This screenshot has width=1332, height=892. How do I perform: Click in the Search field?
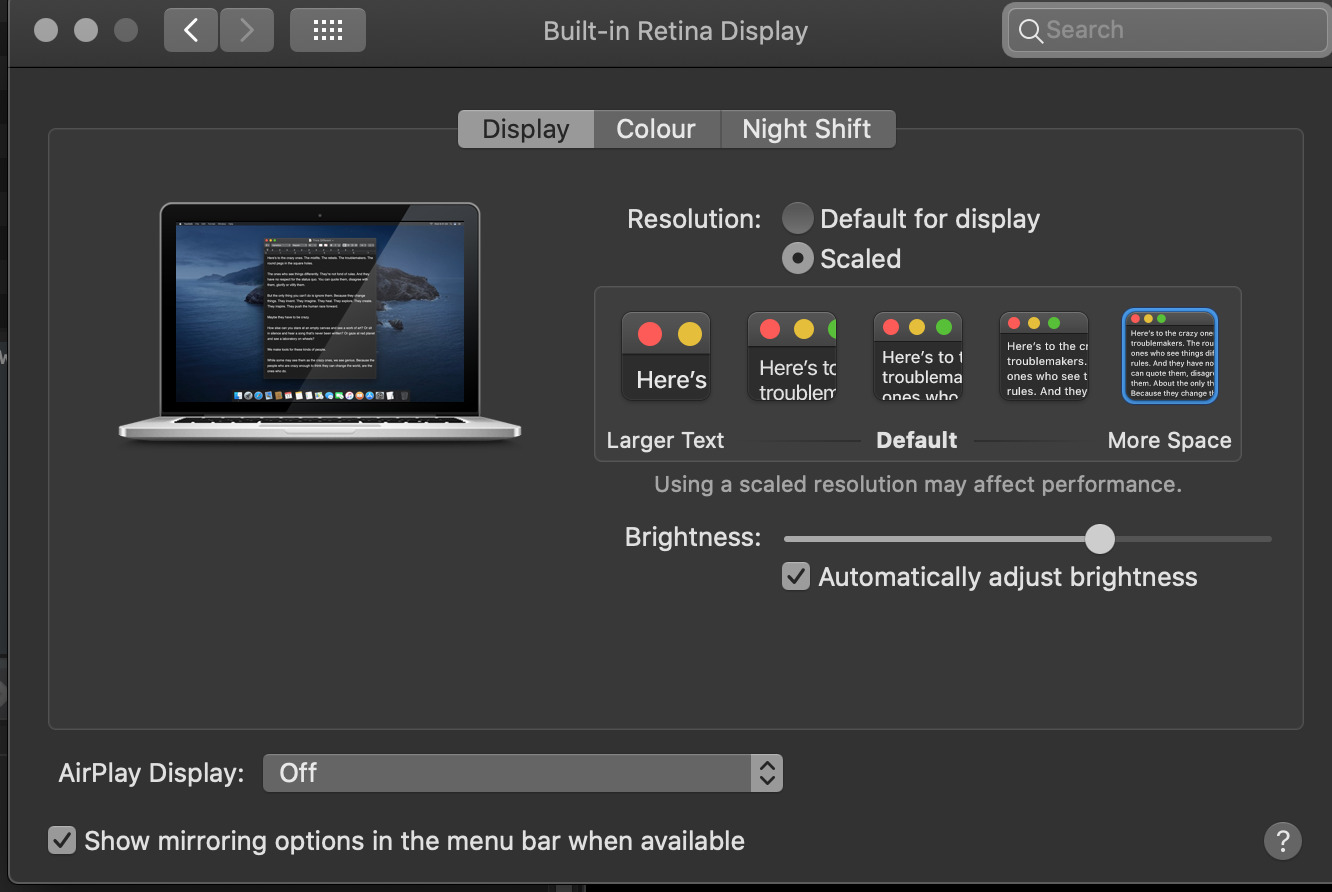tap(1166, 31)
